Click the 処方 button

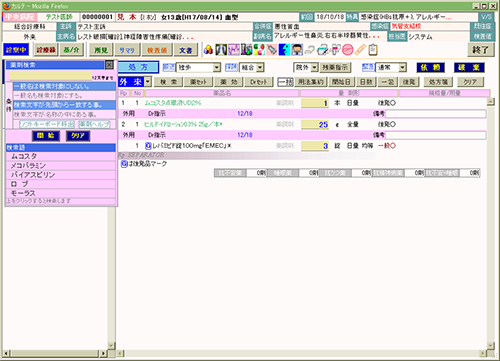point(138,67)
